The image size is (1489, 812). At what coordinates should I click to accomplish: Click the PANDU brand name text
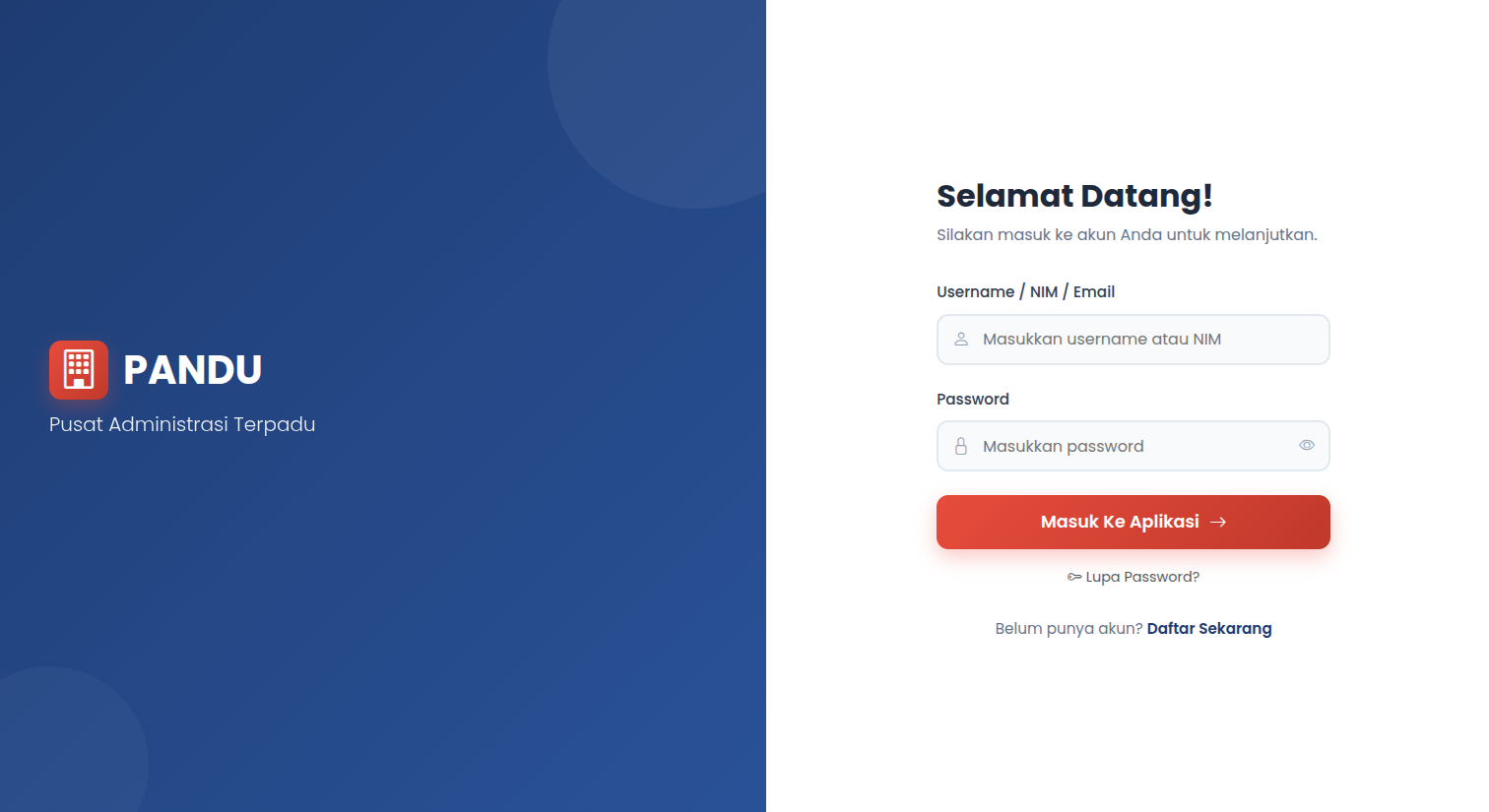tap(193, 370)
